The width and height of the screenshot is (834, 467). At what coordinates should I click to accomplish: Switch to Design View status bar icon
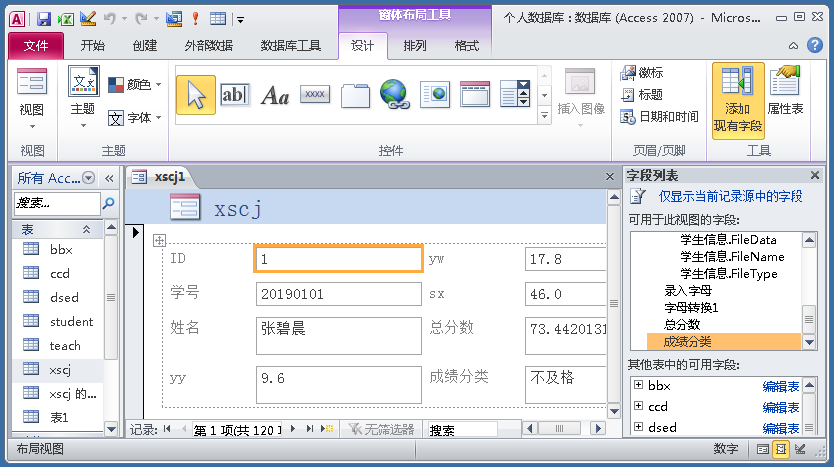(x=799, y=449)
